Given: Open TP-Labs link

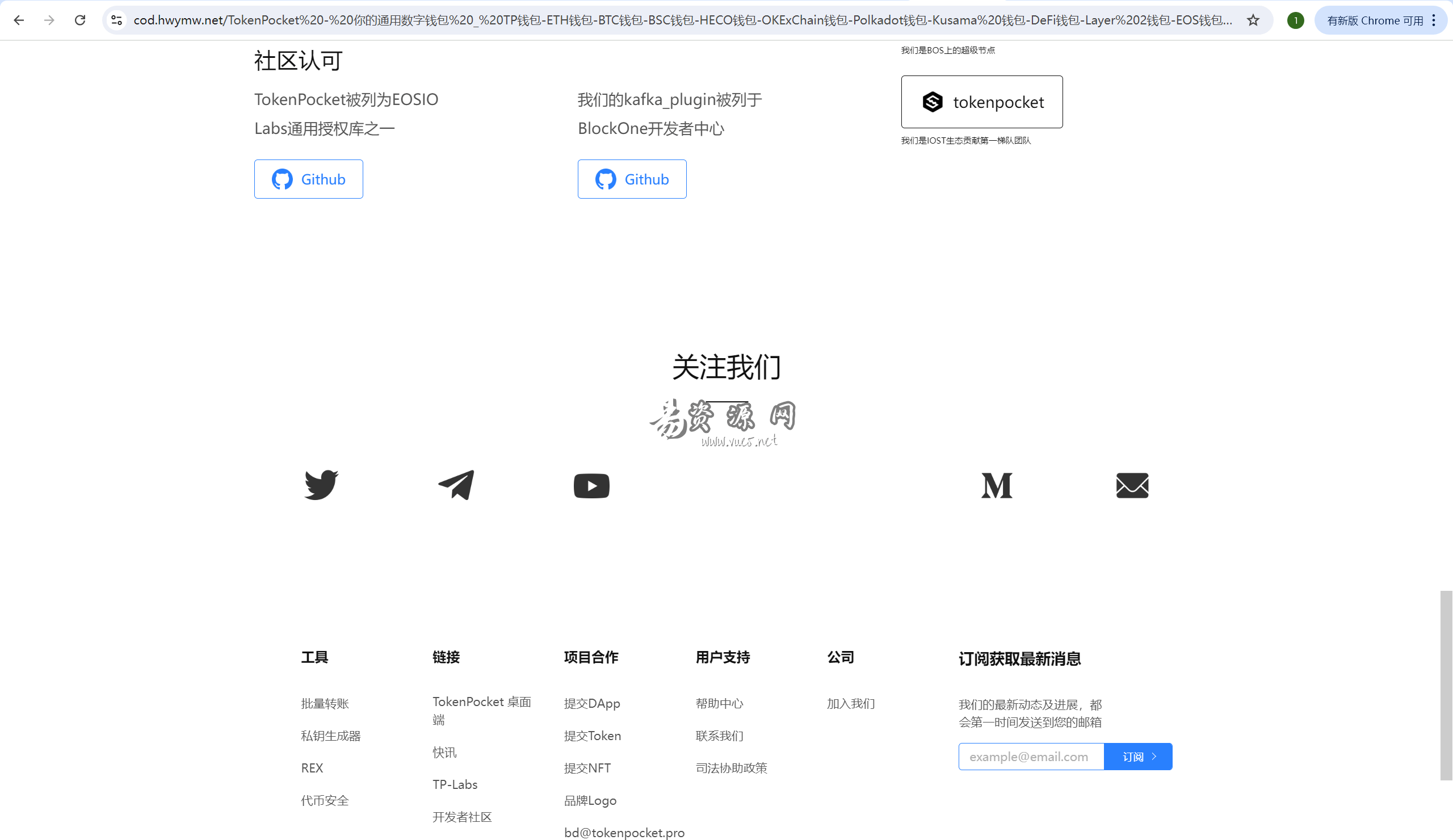Looking at the screenshot, I should pyautogui.click(x=455, y=784).
